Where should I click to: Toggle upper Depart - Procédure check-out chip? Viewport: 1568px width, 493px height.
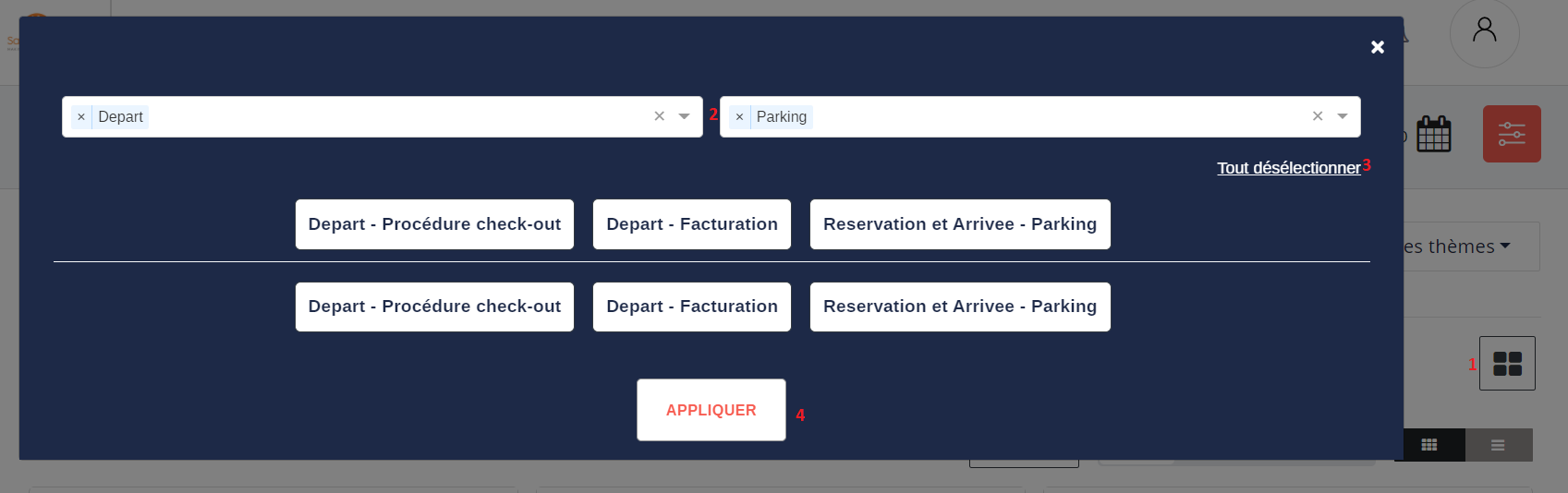click(x=434, y=224)
